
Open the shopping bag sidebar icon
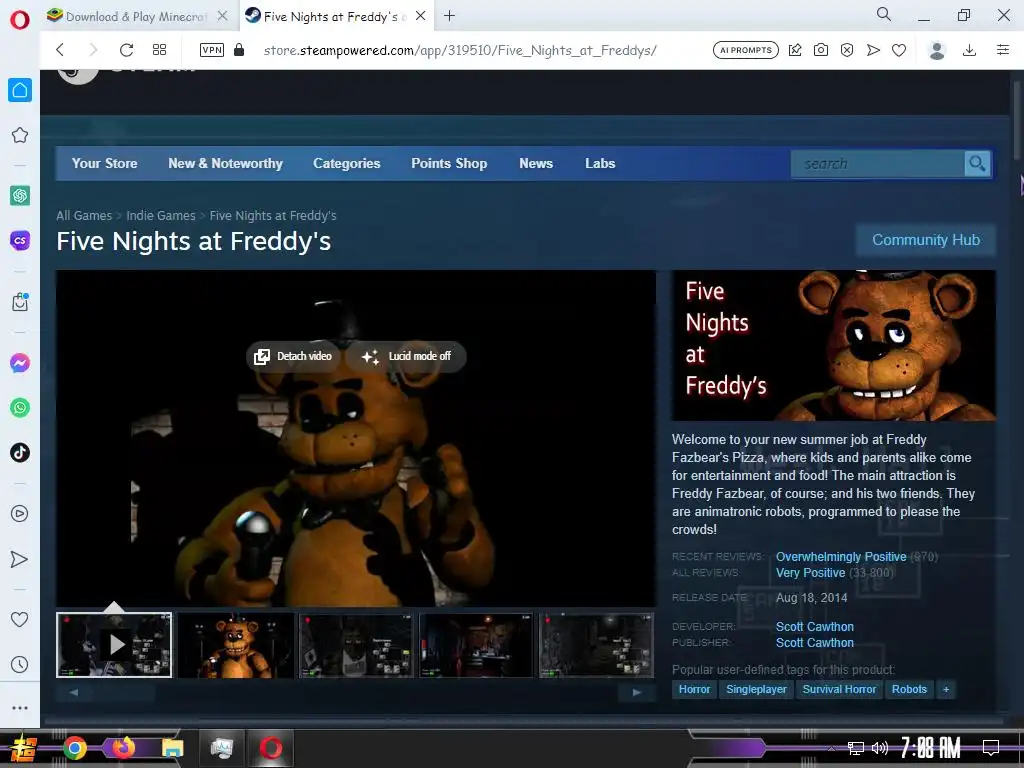click(x=20, y=302)
